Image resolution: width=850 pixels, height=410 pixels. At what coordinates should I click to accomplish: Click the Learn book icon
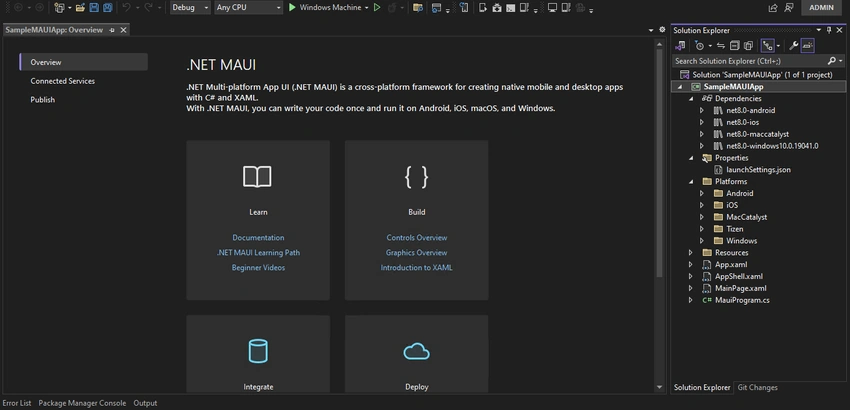(257, 177)
